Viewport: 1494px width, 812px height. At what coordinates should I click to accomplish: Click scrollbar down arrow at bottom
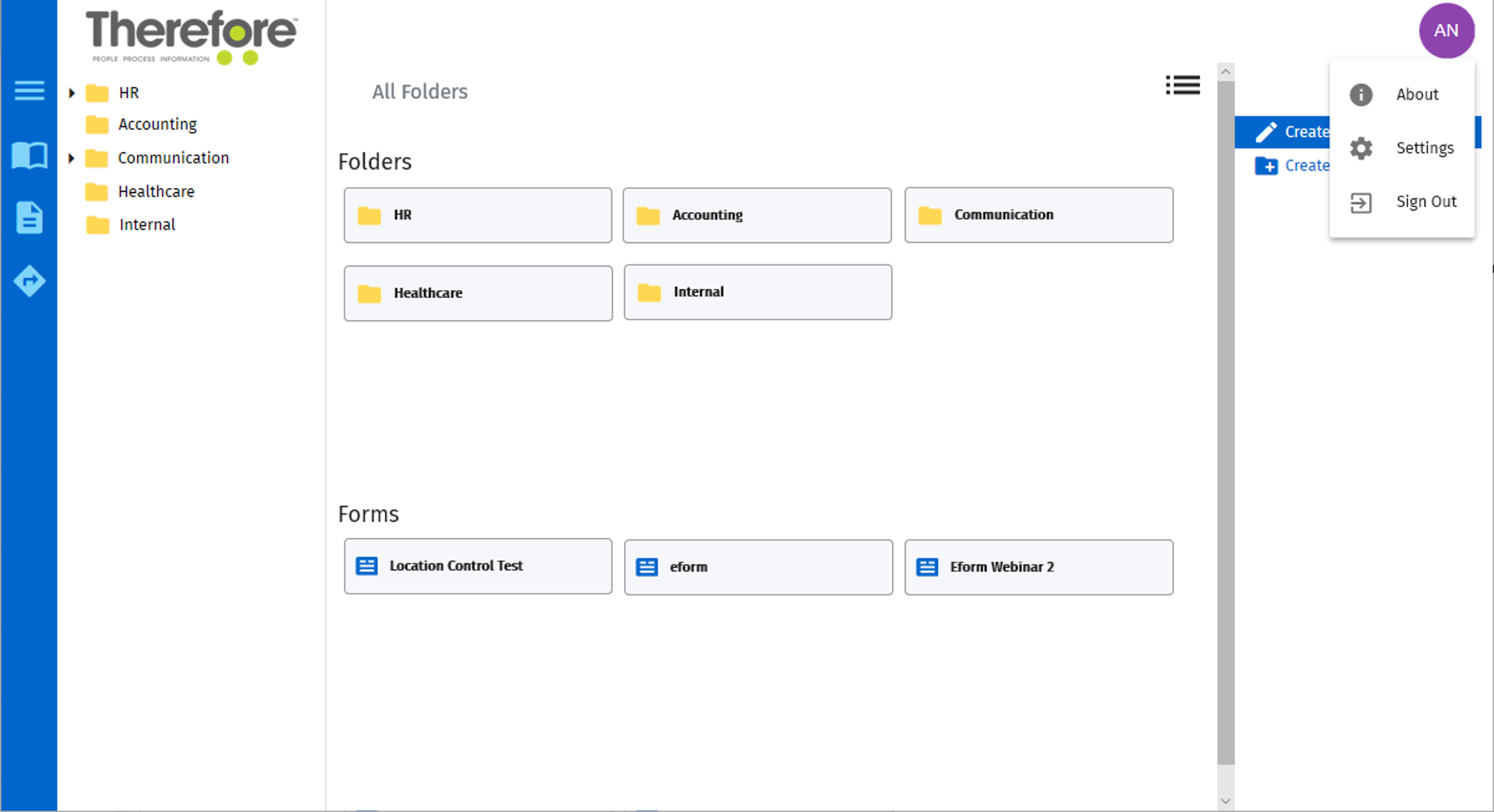[x=1225, y=801]
